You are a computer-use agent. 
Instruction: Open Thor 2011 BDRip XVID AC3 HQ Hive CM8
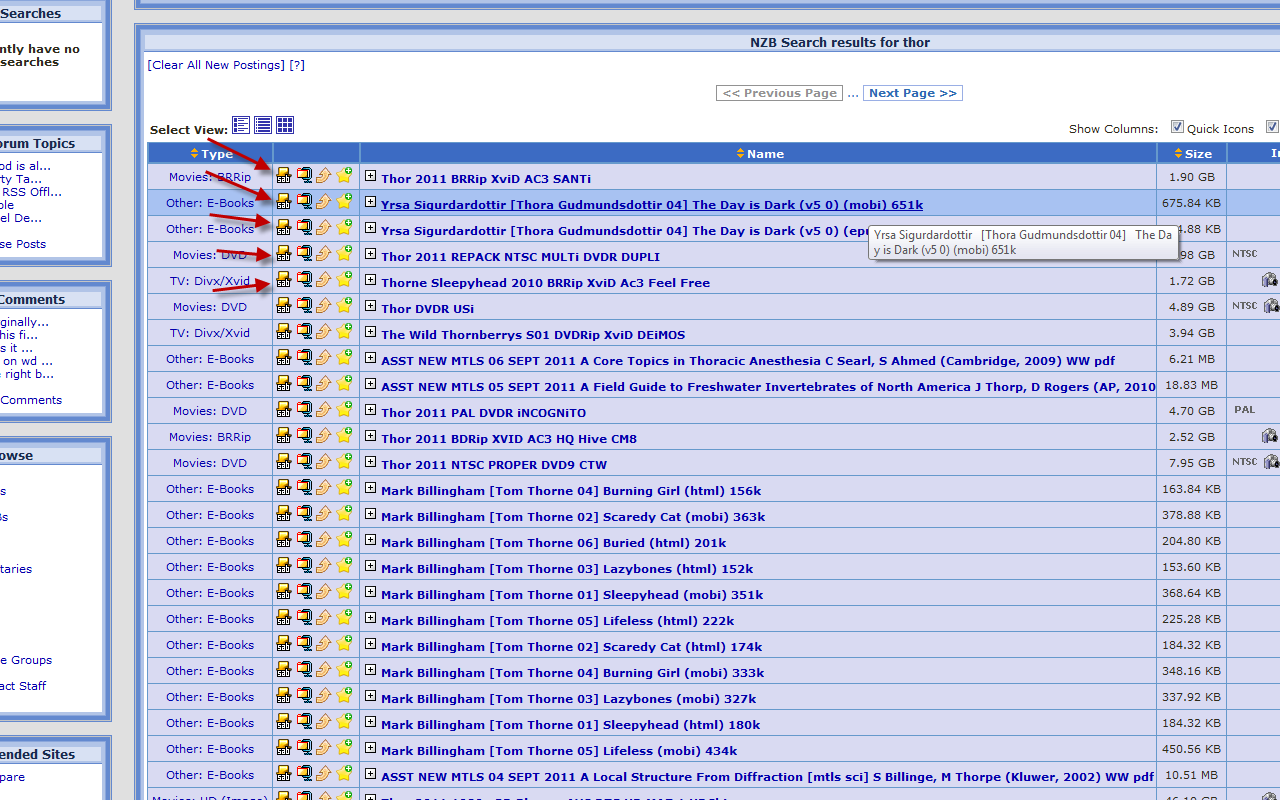(x=509, y=439)
